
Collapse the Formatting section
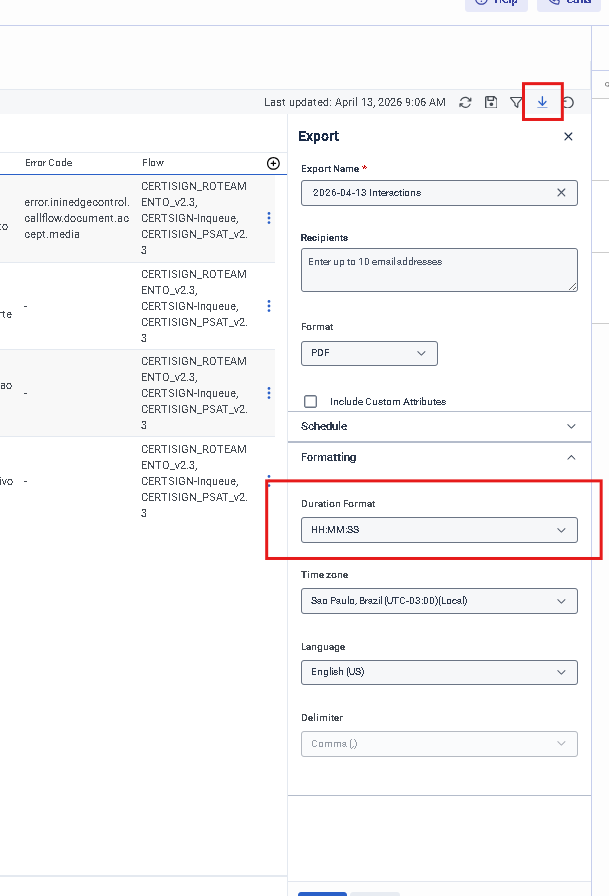439,457
